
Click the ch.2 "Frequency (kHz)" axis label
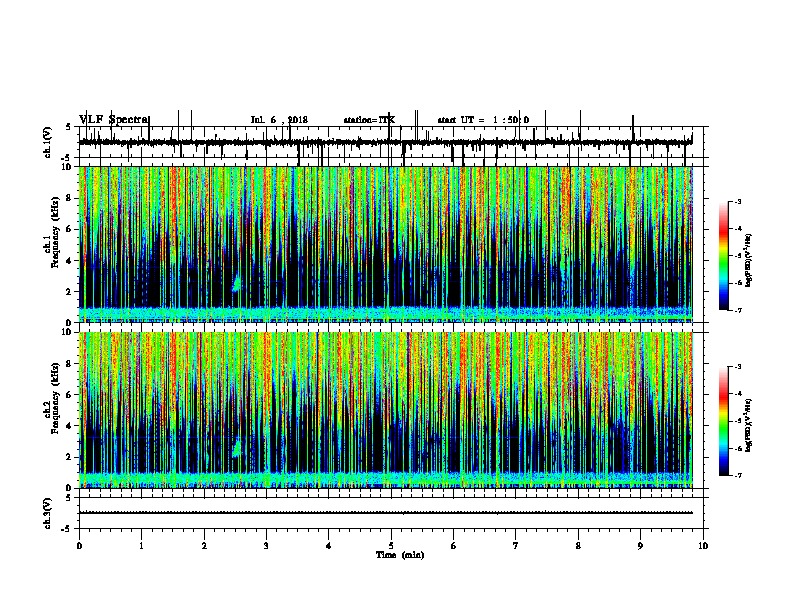[x=56, y=398]
